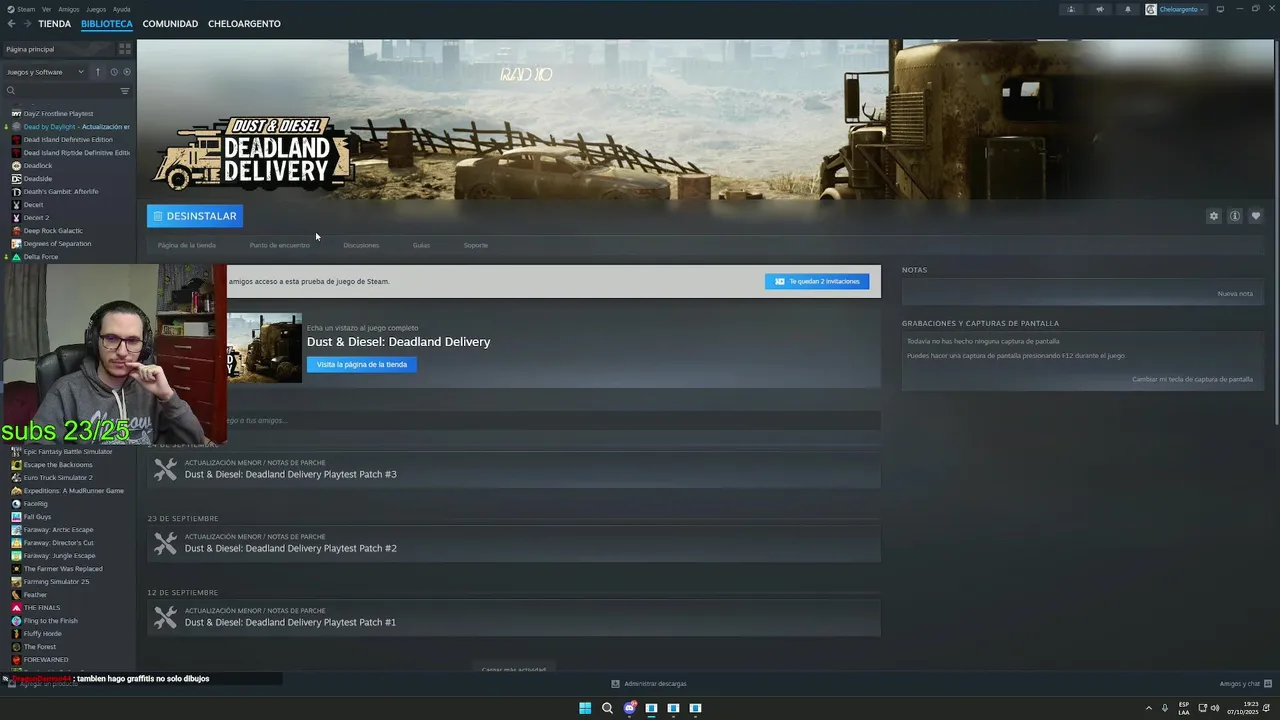Viewport: 1280px width, 720px height.
Task: Click 'Nueva nota' in Notas panel
Action: [1235, 294]
